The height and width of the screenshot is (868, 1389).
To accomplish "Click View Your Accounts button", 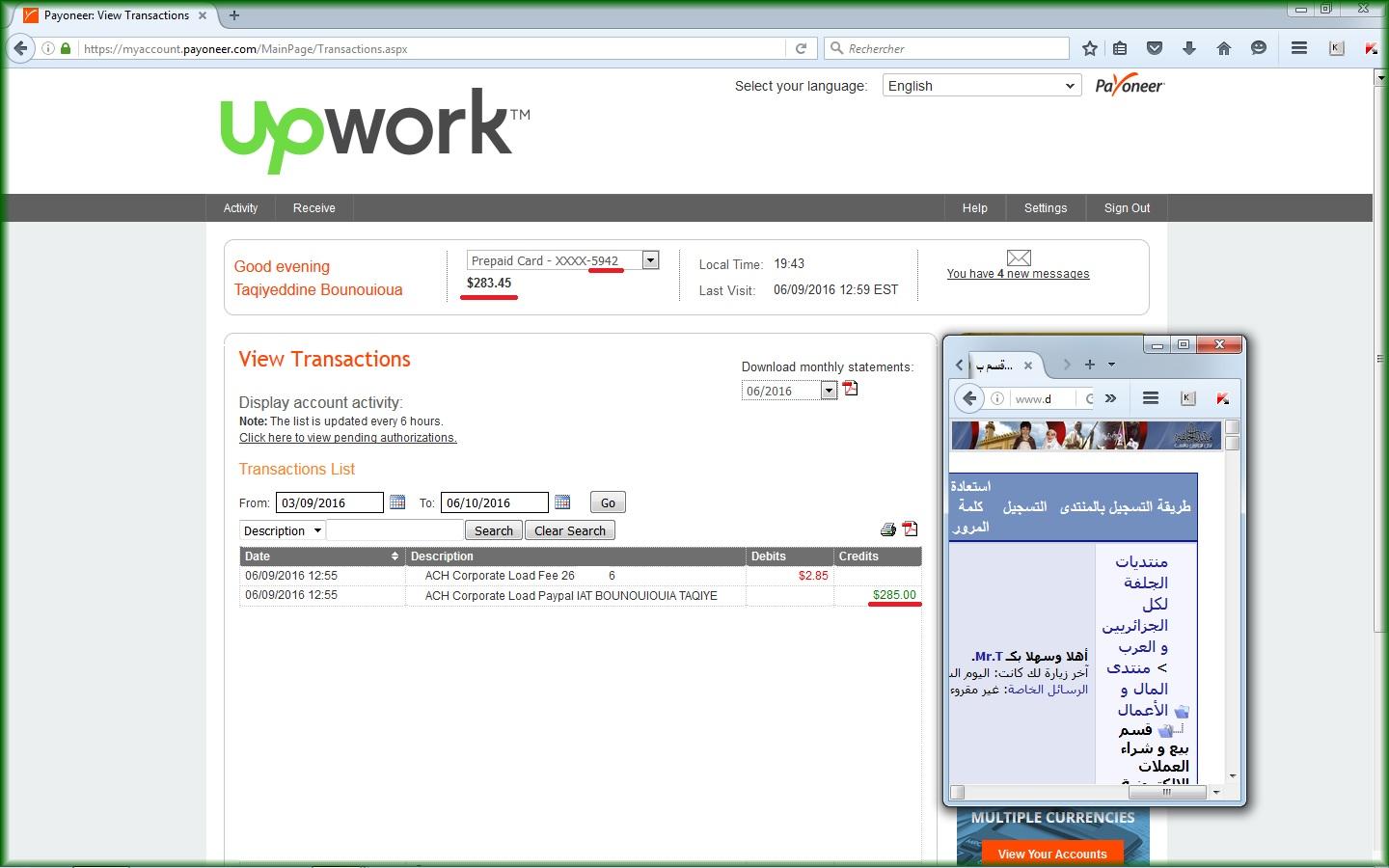I will click(x=1052, y=854).
